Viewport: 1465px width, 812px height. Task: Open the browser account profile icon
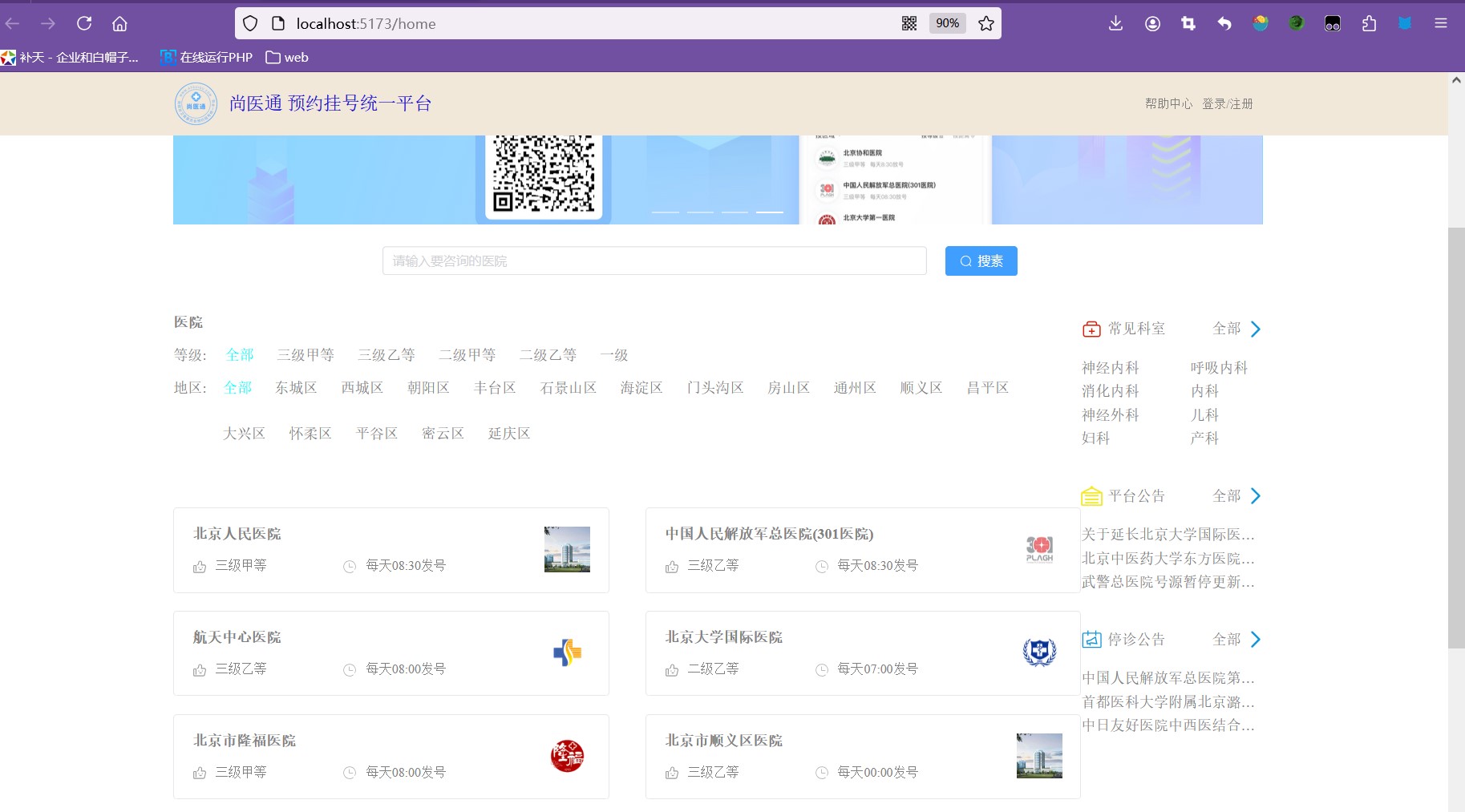[x=1152, y=23]
